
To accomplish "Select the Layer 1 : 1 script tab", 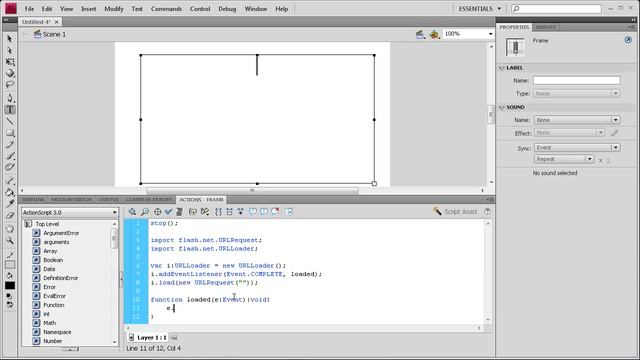I will click(148, 338).
